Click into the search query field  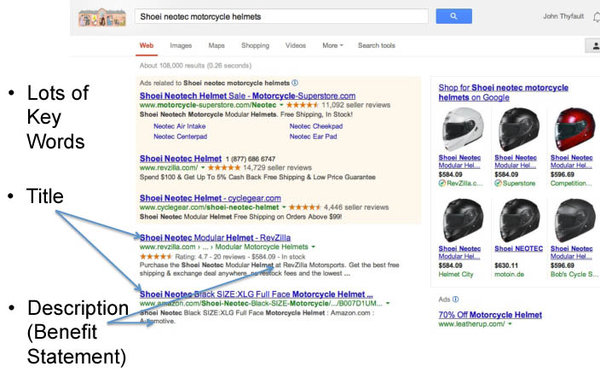[x=281, y=16]
